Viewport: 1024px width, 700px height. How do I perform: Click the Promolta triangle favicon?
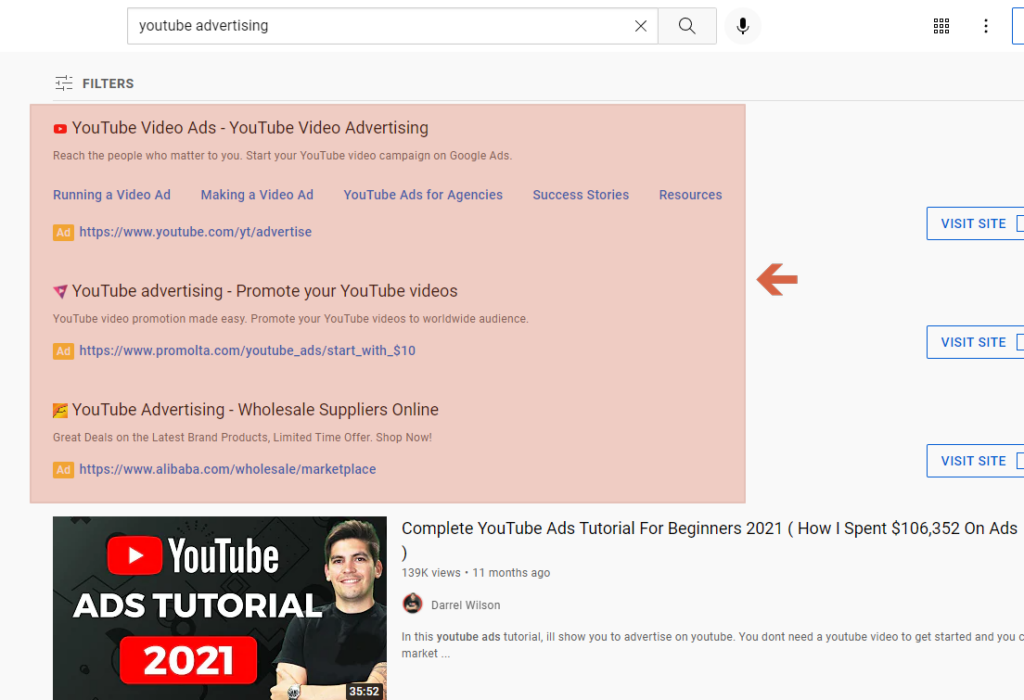point(60,292)
